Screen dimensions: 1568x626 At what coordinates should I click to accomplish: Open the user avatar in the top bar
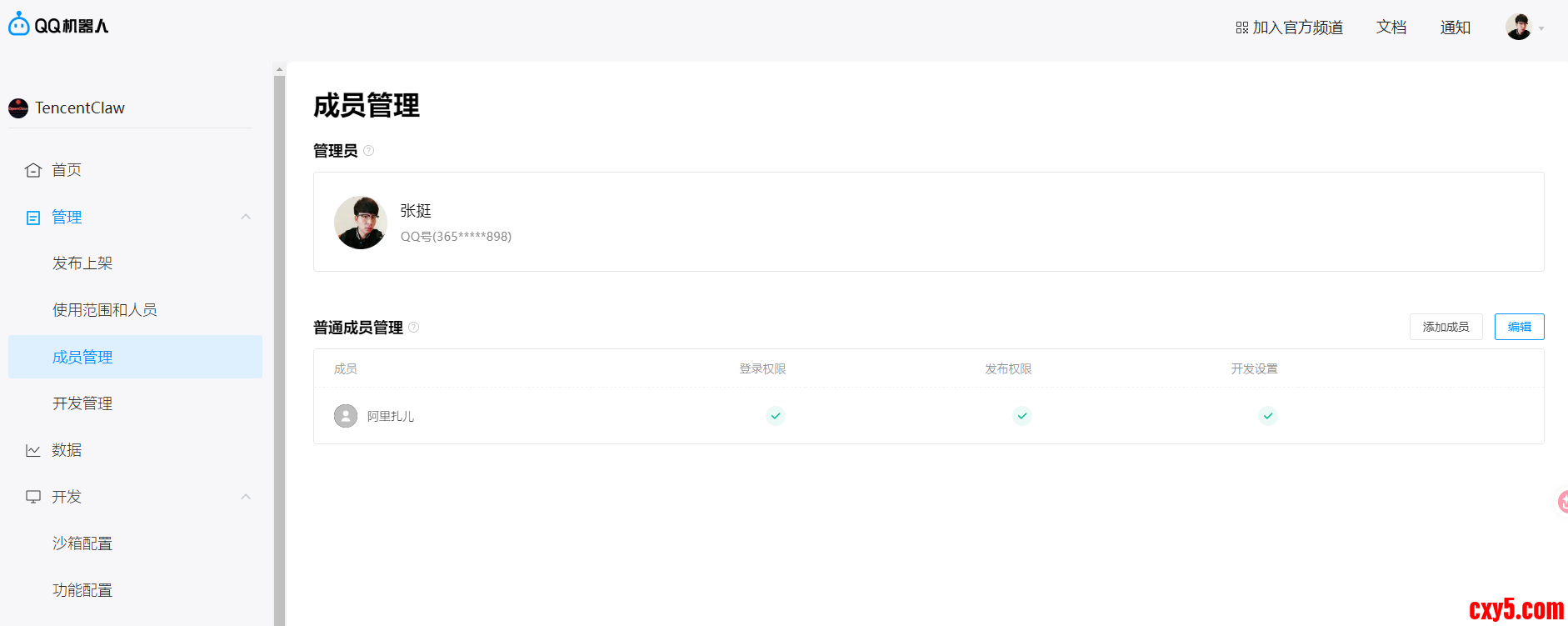coord(1518,27)
